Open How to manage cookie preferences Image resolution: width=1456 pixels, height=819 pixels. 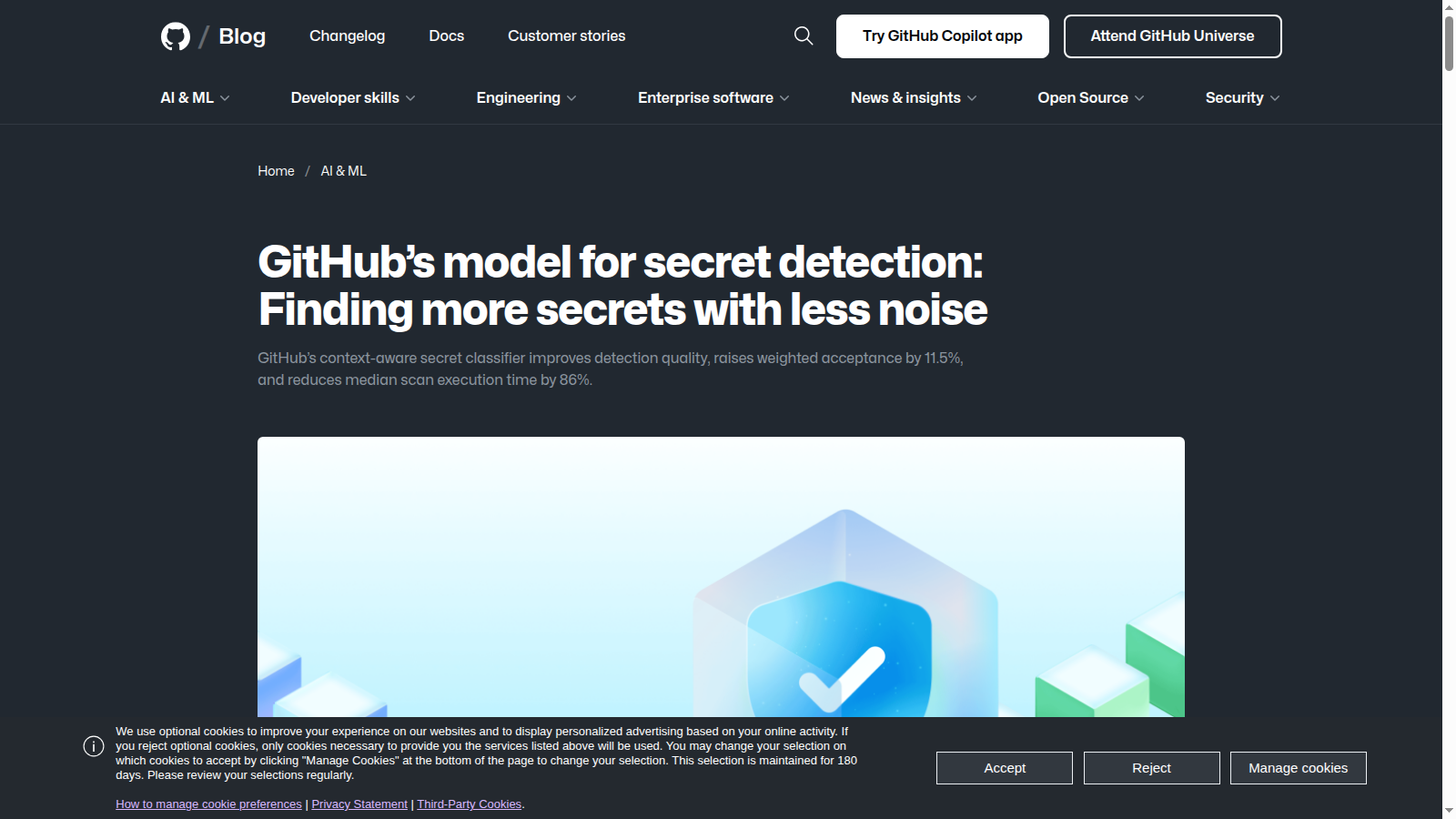pyautogui.click(x=208, y=804)
